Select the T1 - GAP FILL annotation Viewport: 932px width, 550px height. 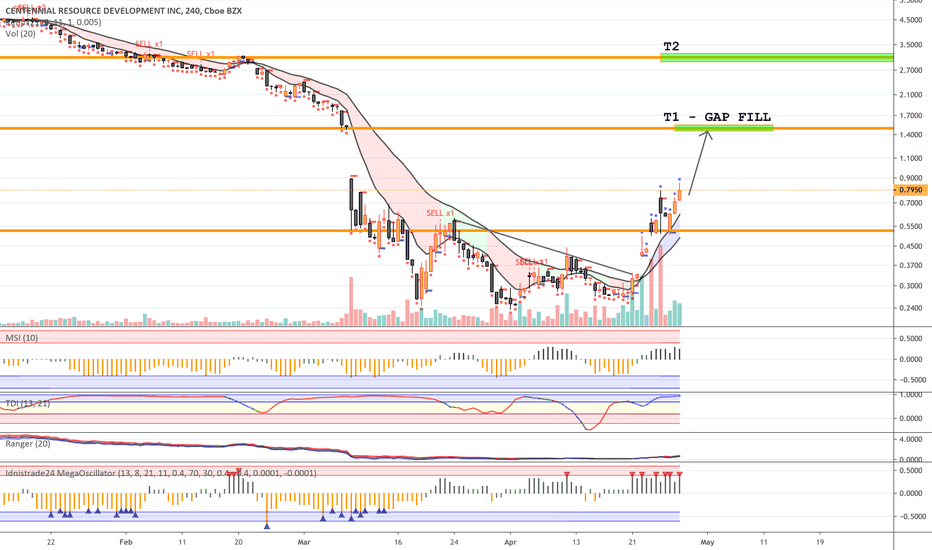point(717,117)
